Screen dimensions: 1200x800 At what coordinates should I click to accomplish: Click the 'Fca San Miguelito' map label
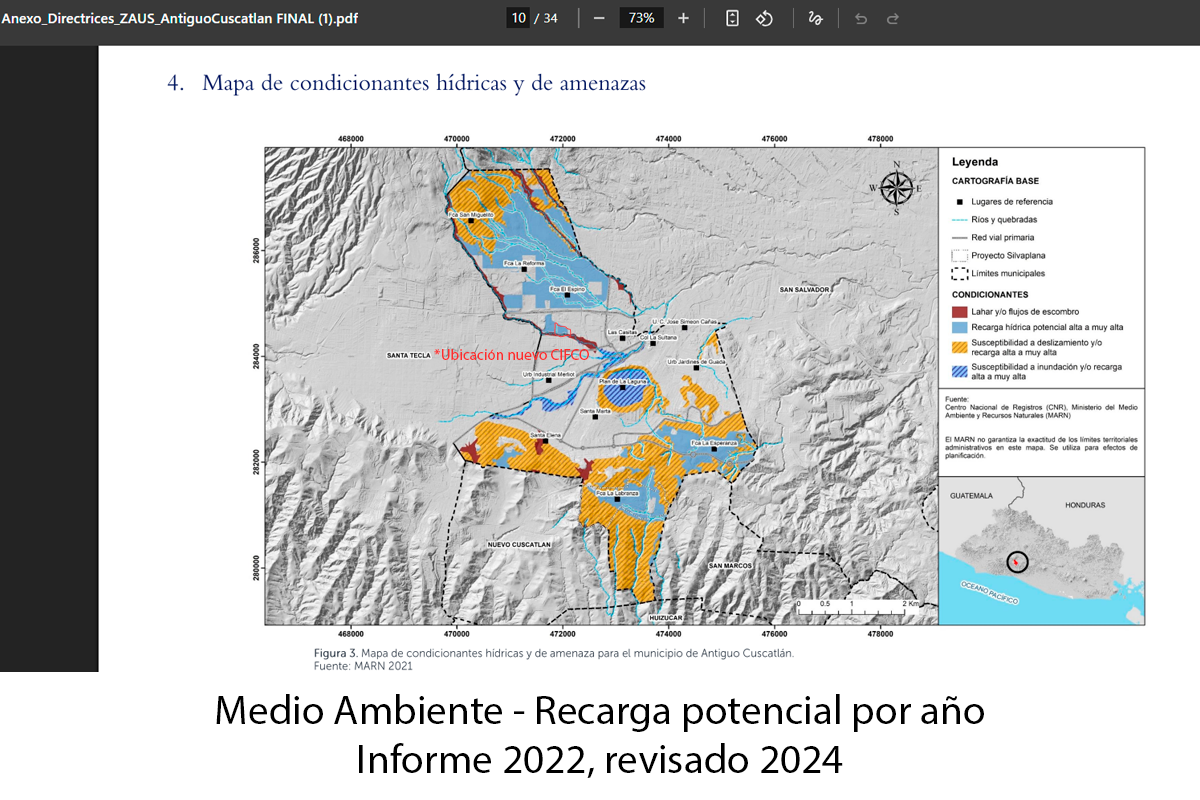click(470, 214)
